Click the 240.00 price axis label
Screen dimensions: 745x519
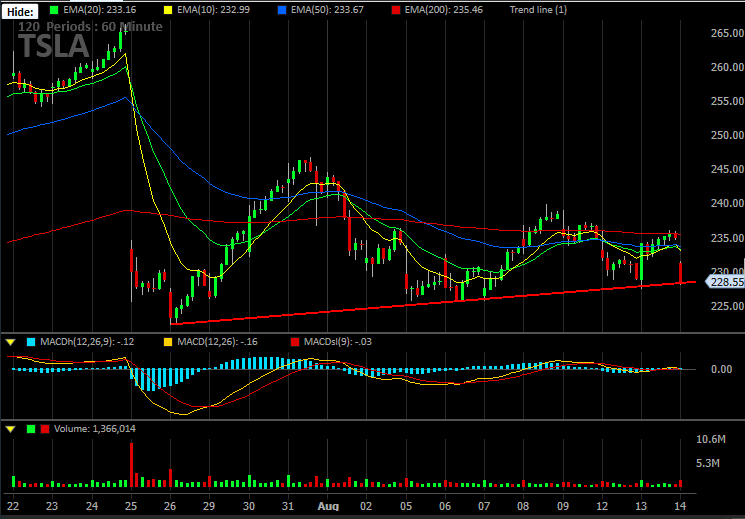coord(727,203)
